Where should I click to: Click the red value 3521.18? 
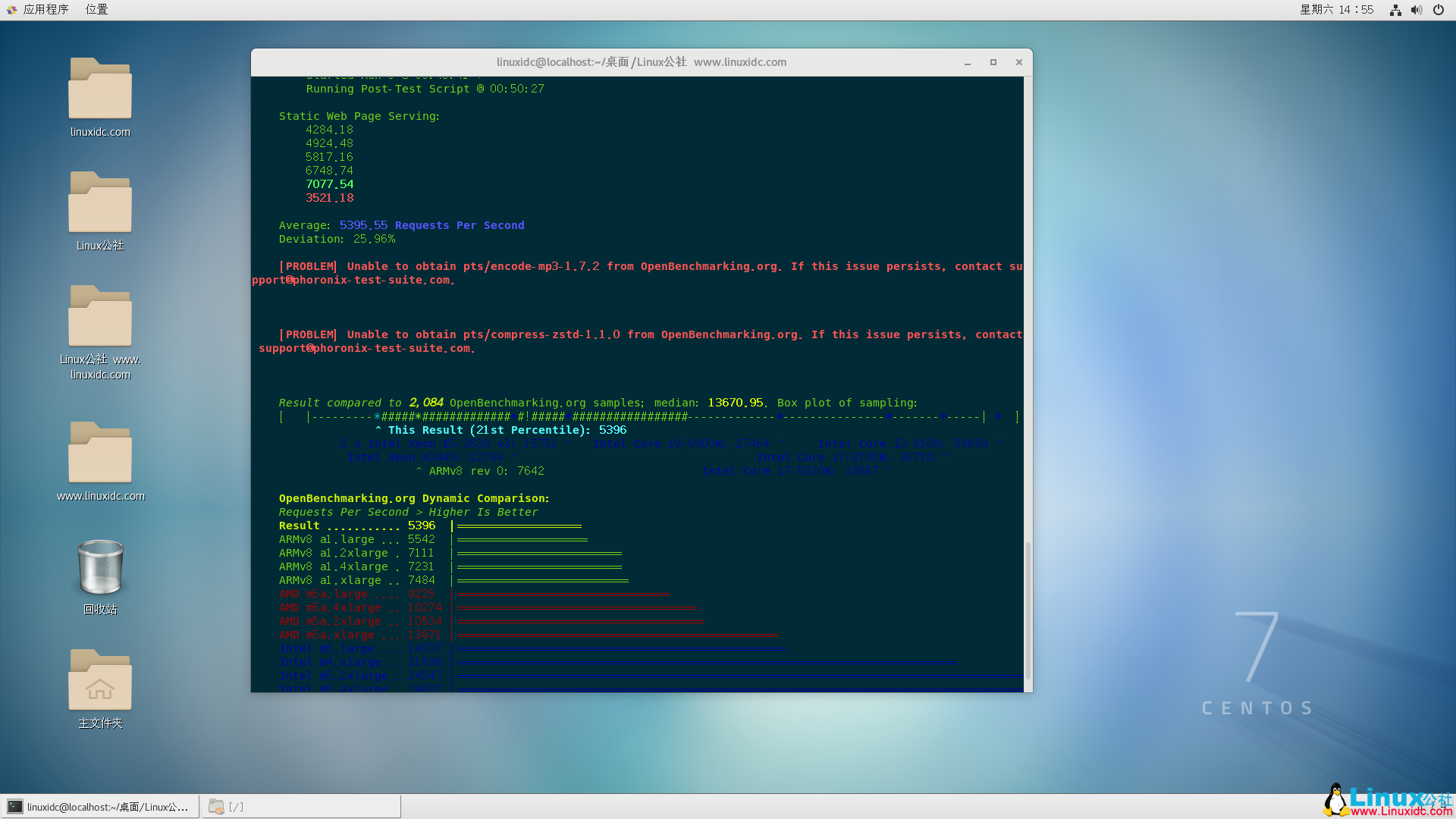point(329,198)
